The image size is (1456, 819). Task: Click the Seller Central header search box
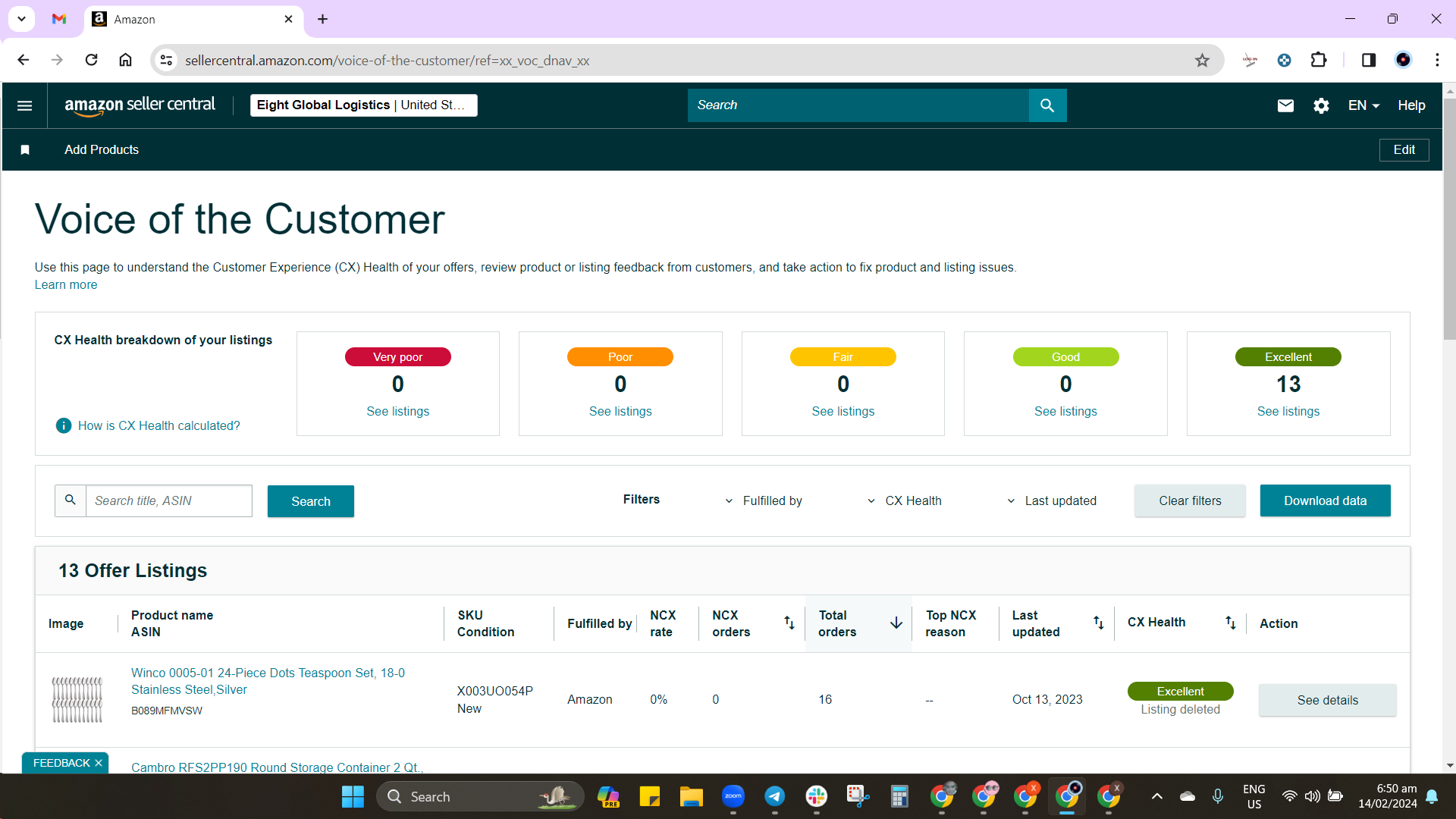(x=858, y=105)
